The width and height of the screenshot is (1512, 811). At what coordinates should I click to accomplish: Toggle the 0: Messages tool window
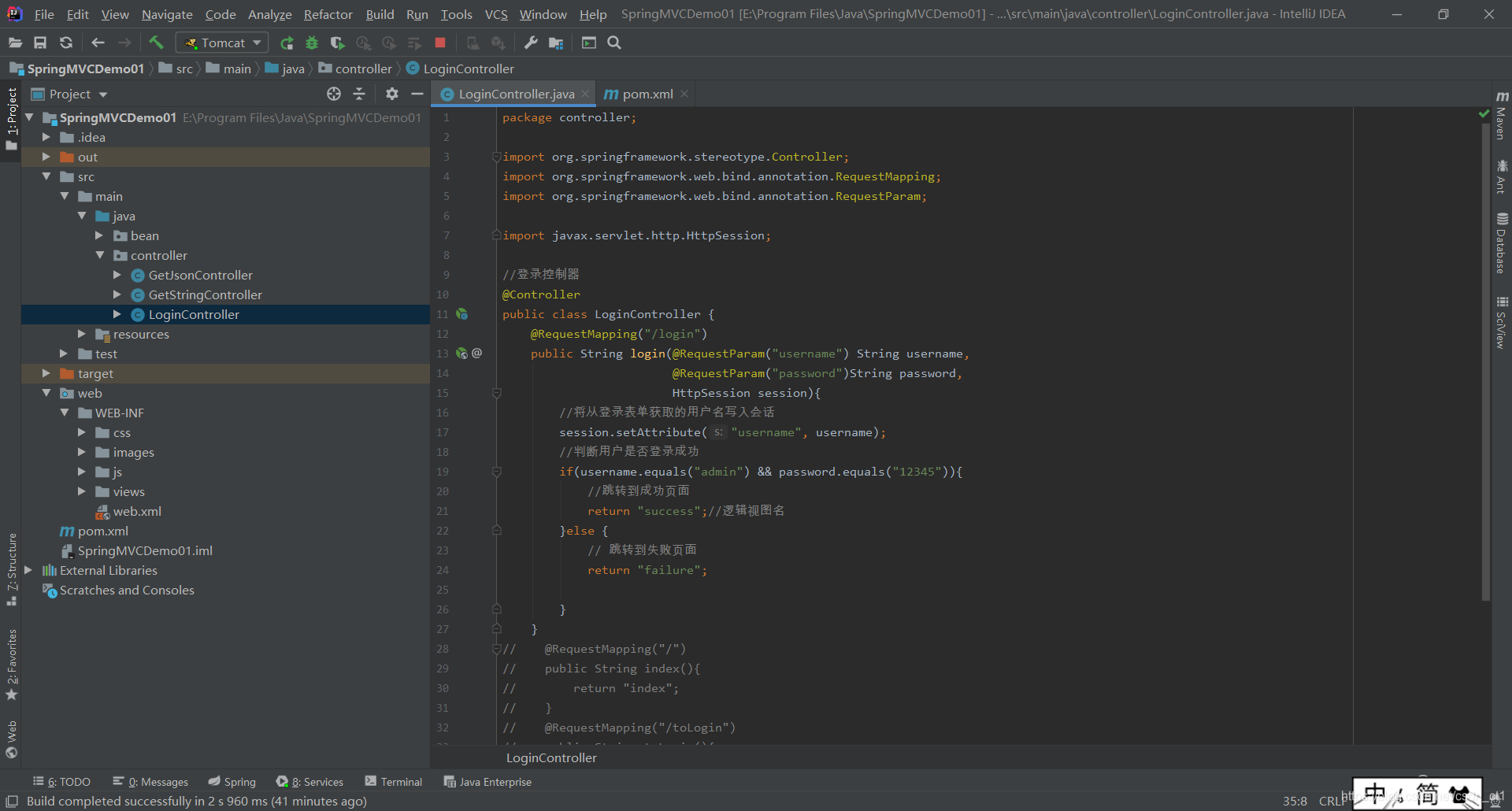[x=150, y=782]
